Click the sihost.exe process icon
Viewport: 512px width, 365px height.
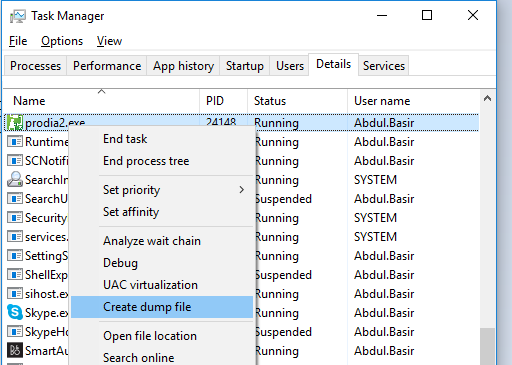[x=15, y=294]
